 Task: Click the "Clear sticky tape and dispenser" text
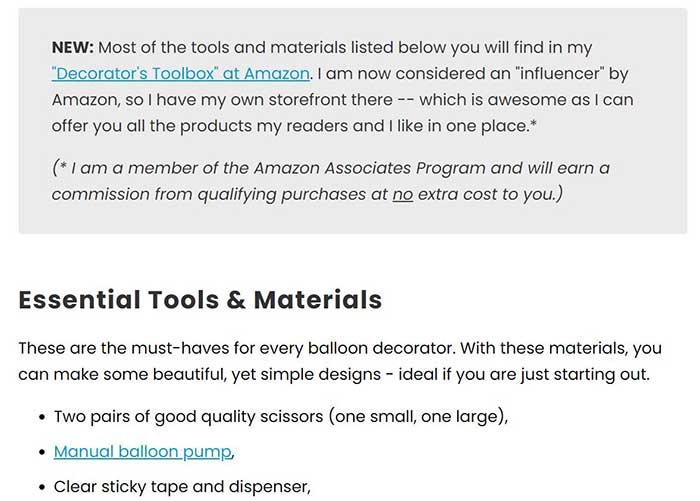pos(182,487)
